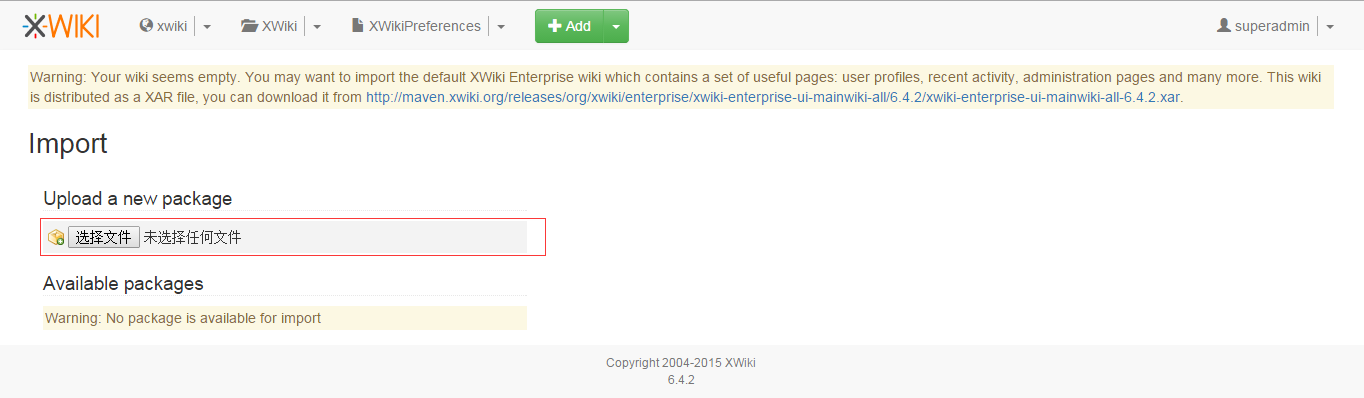The height and width of the screenshot is (398, 1364).
Task: Click the No package is available warning
Action: coord(284,318)
